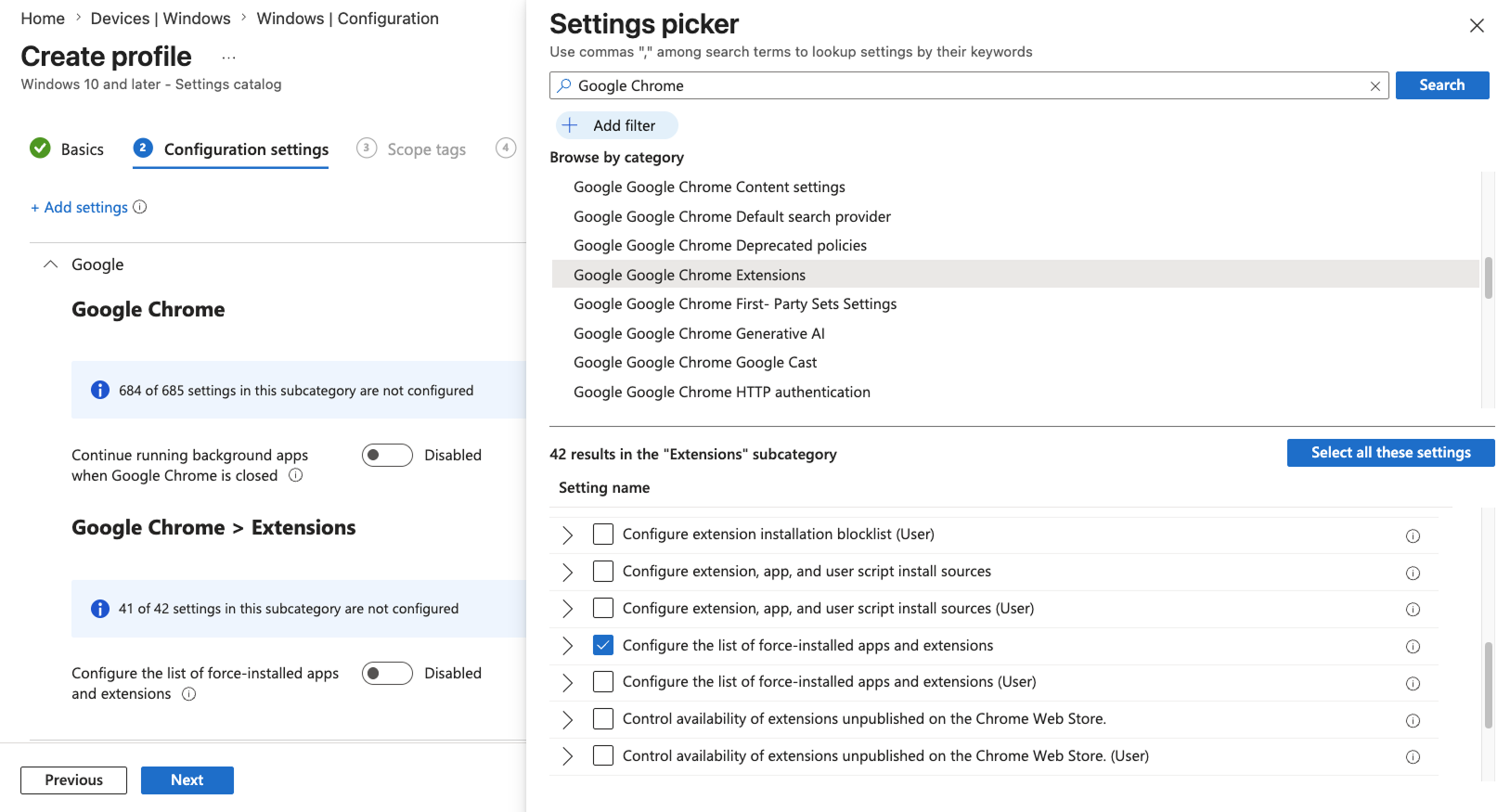Show info for force-installed apps and extensions row
Image resolution: width=1510 pixels, height=812 pixels.
pyautogui.click(x=1413, y=646)
